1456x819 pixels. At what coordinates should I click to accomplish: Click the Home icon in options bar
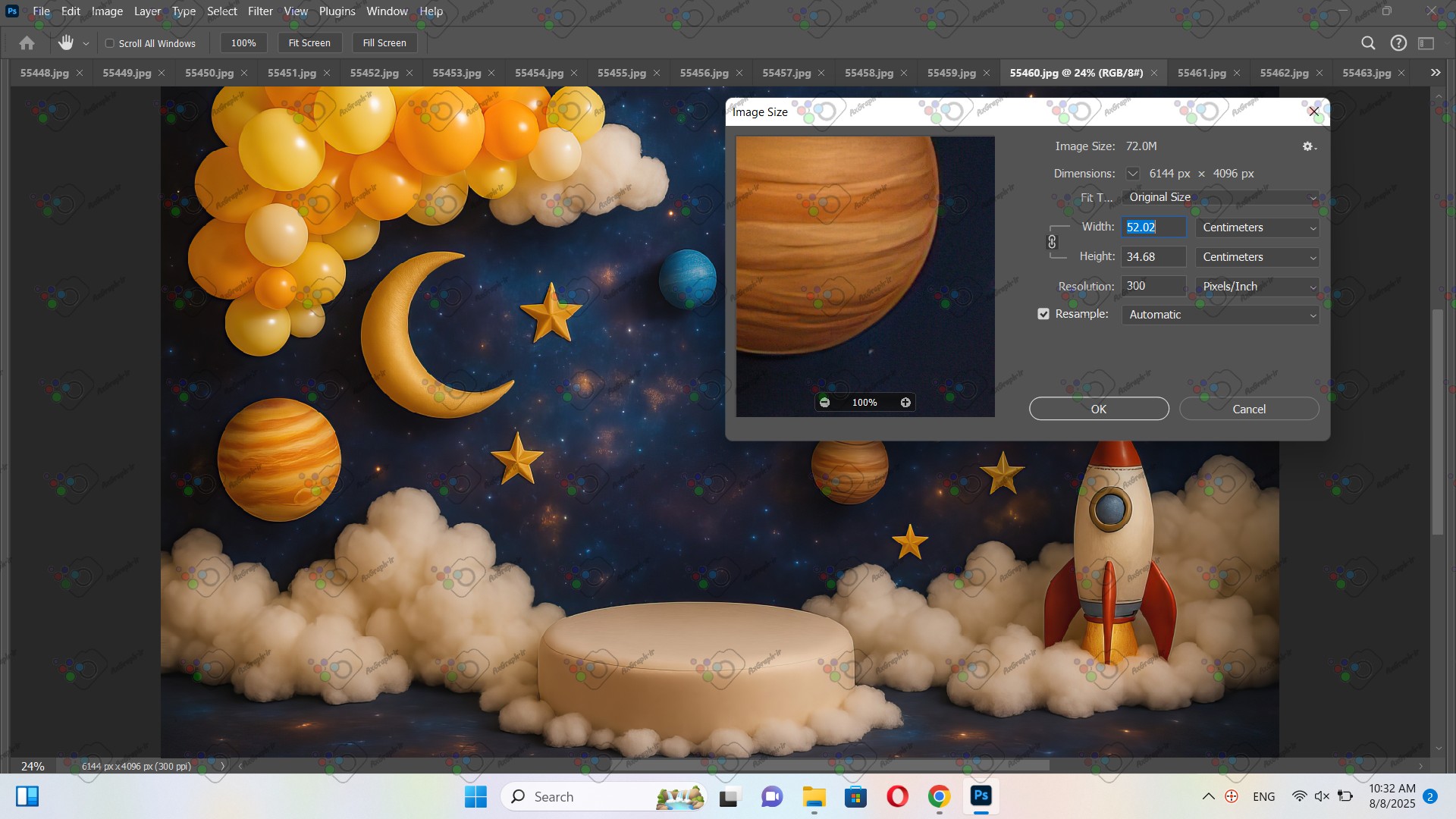tap(27, 43)
